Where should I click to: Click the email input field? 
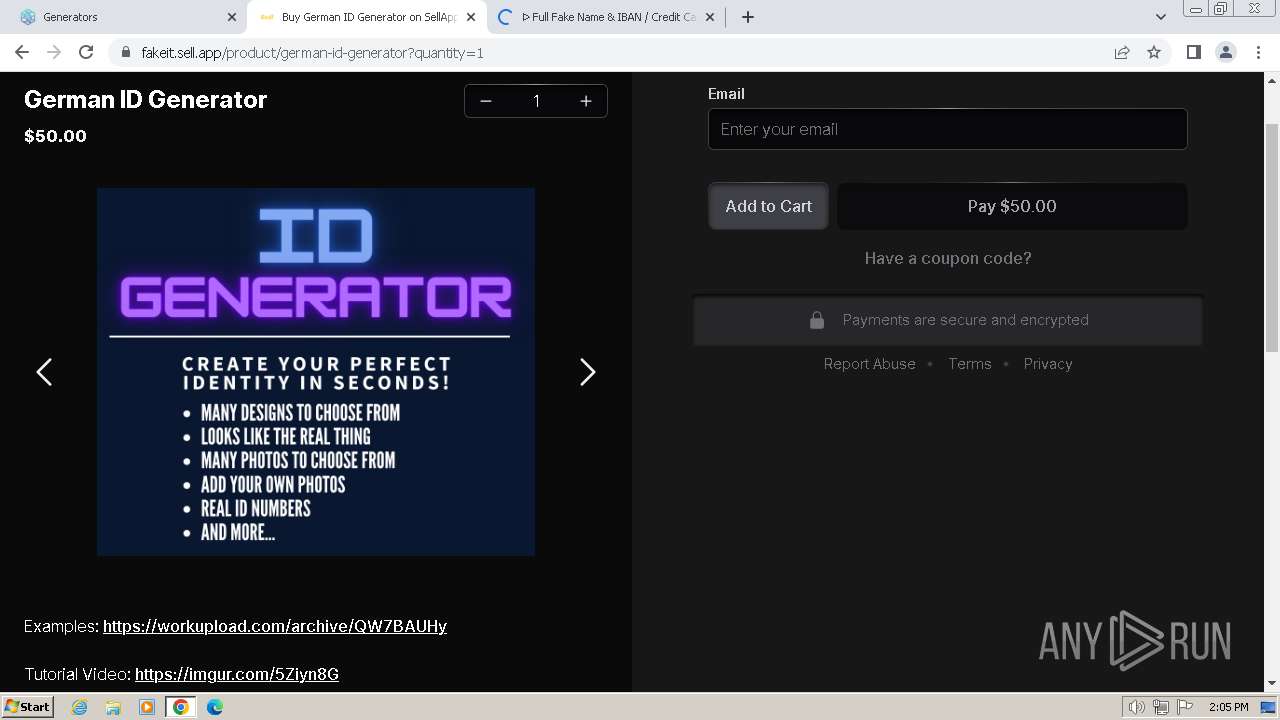point(948,129)
